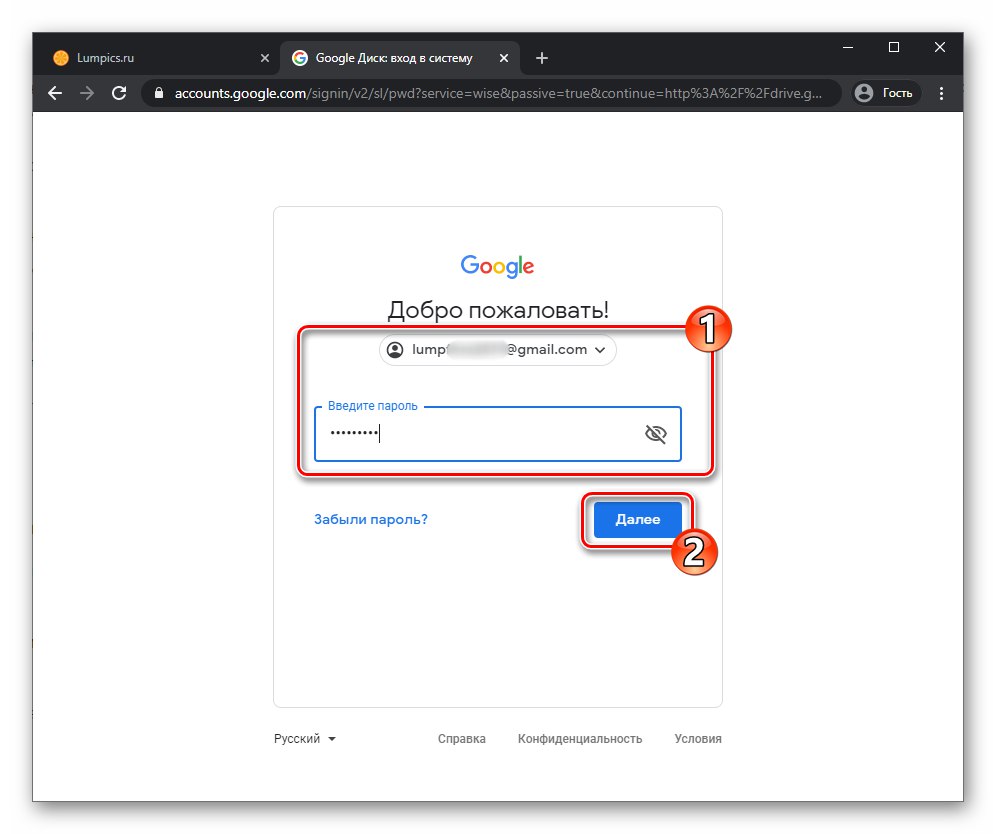Open the Chrome three-dot menu
This screenshot has height=834, width=996.
(941, 93)
